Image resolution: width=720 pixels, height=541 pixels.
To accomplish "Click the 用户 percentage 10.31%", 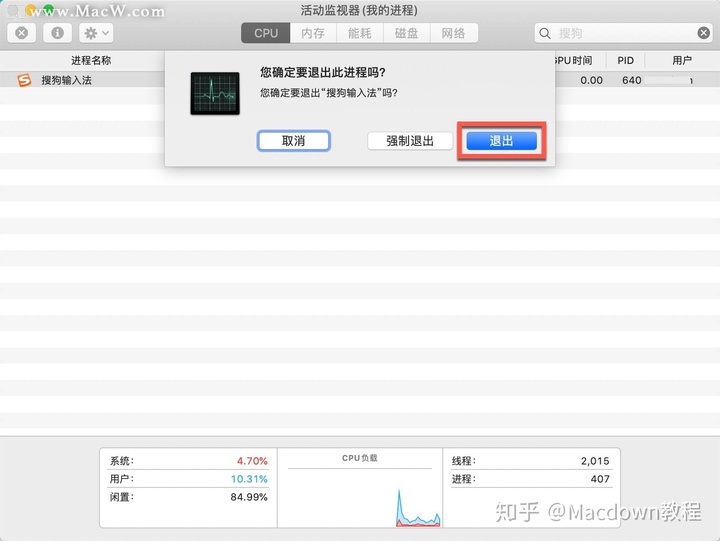I will click(x=249, y=479).
